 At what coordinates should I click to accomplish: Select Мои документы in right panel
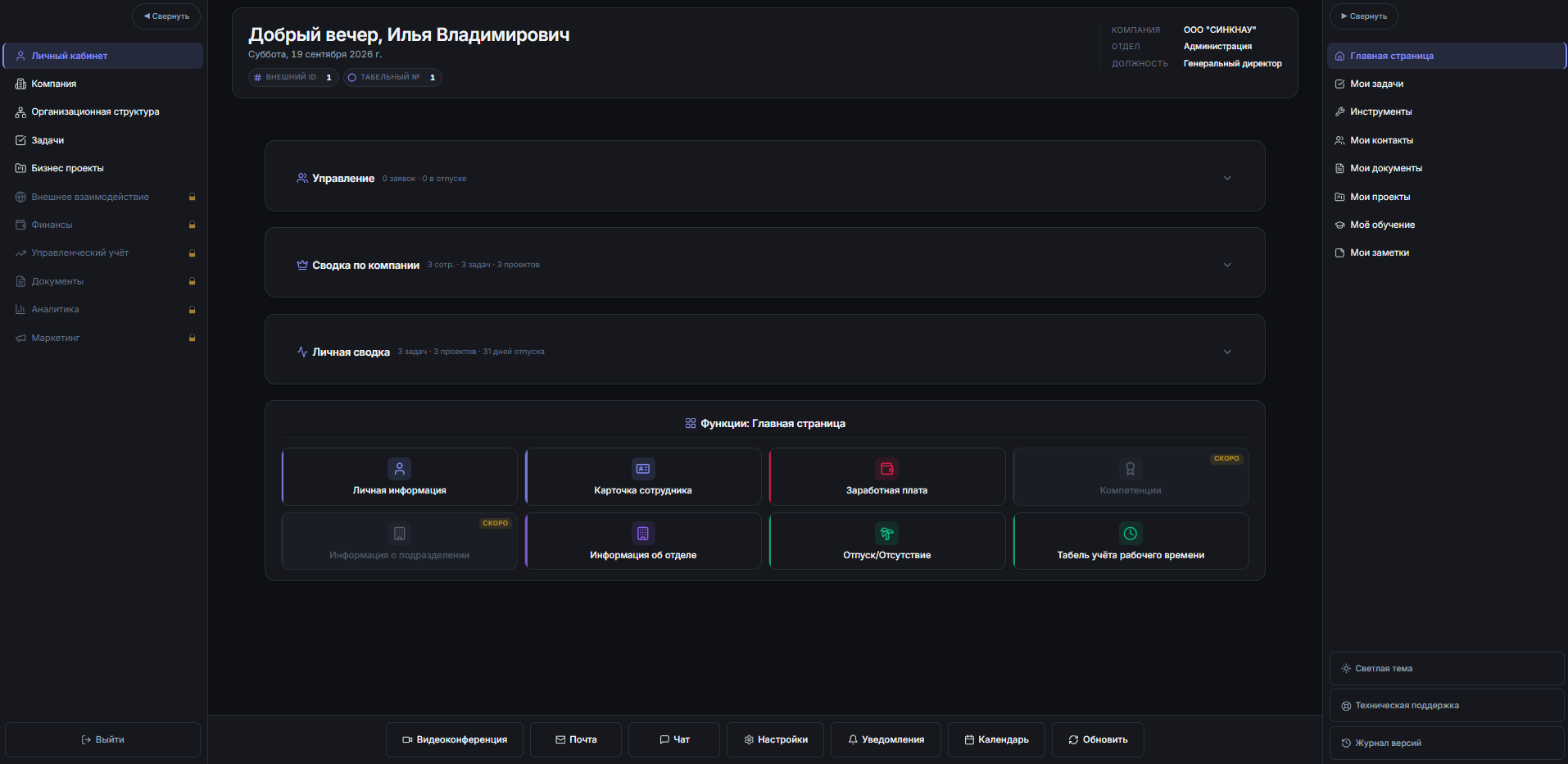point(1447,168)
